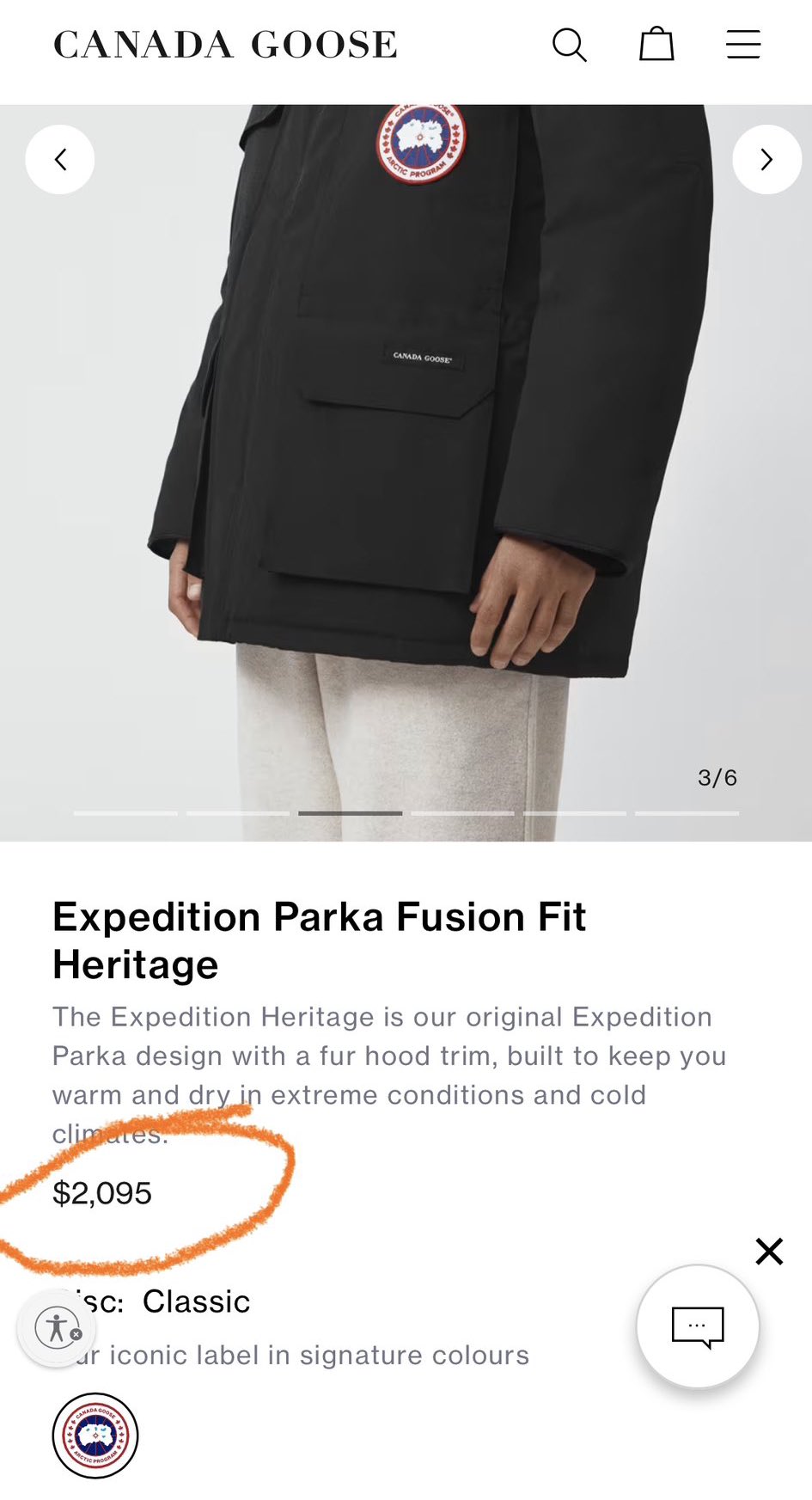Select the third image indicator bar
Screen dimensions: 812x1500
(x=350, y=813)
